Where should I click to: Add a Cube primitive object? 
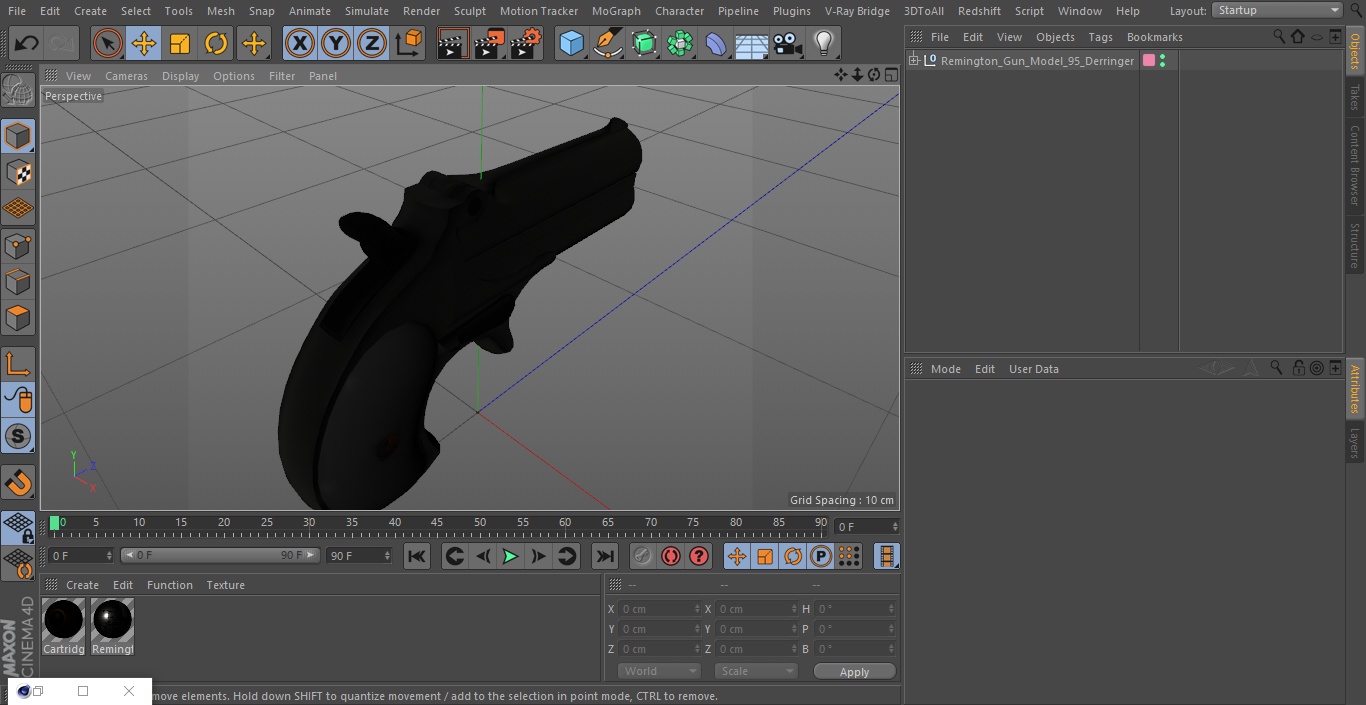pos(571,44)
